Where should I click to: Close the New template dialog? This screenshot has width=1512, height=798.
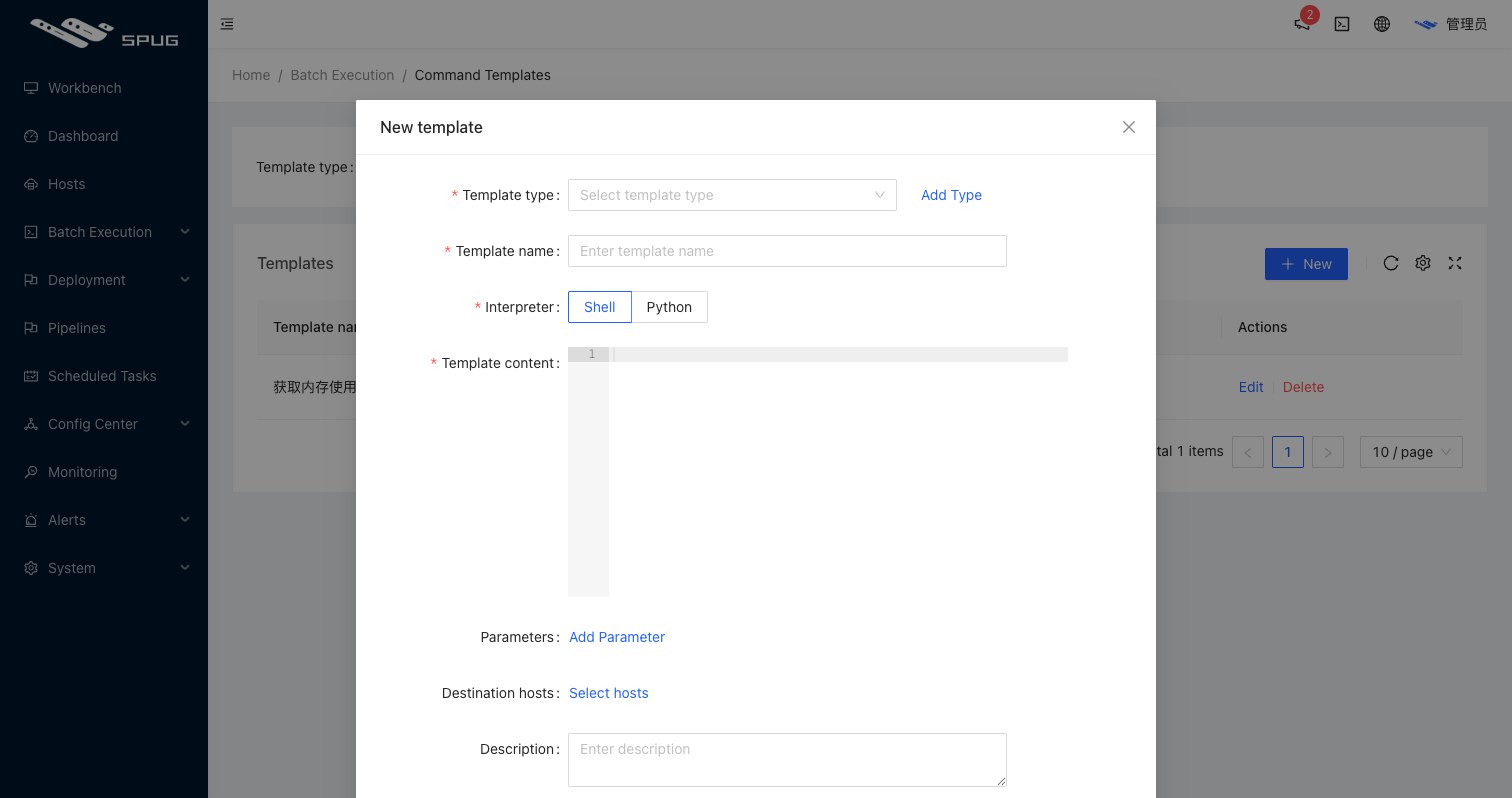click(1129, 127)
